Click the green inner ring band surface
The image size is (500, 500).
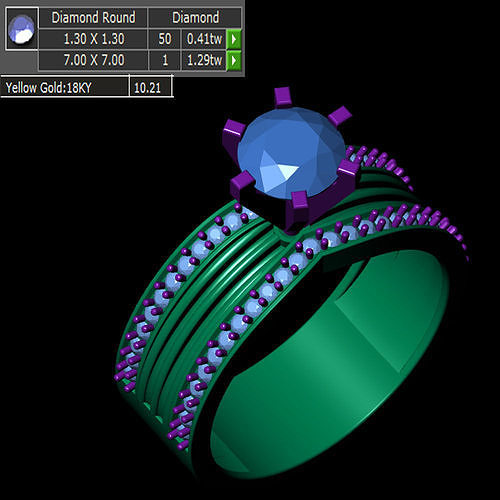pos(333,363)
